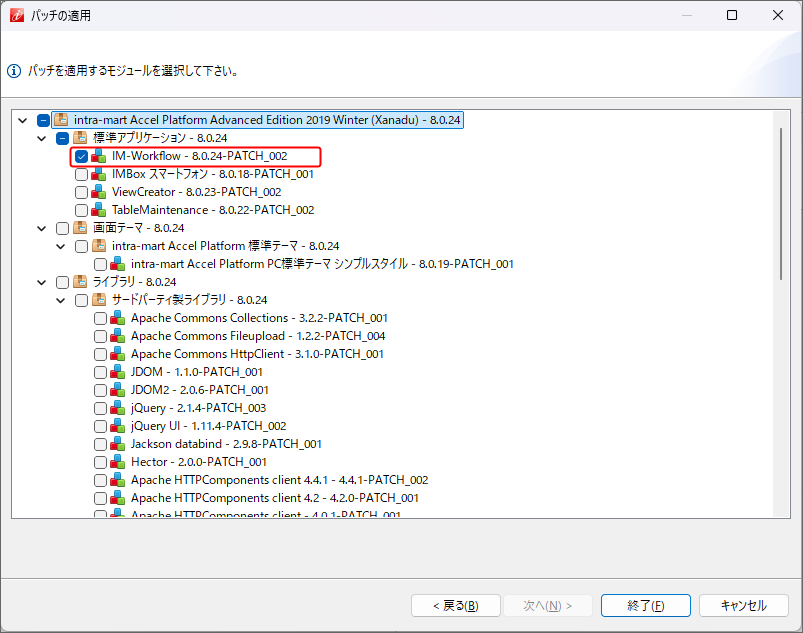
Task: Check the ViewCreator patch checkbox
Action: click(81, 193)
